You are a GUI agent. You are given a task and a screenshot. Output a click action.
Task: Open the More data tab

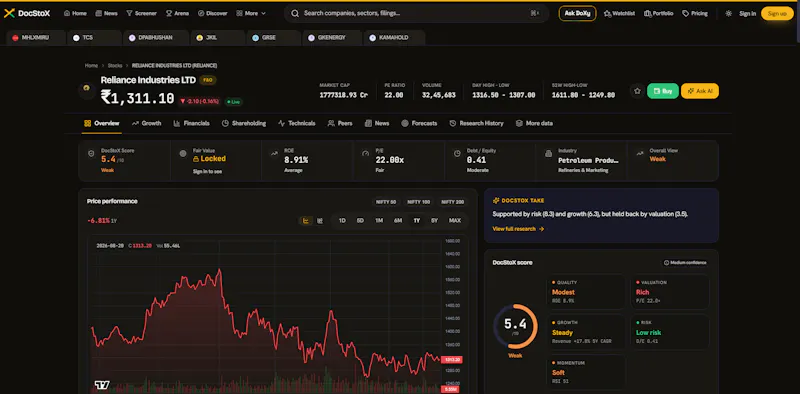(x=534, y=124)
